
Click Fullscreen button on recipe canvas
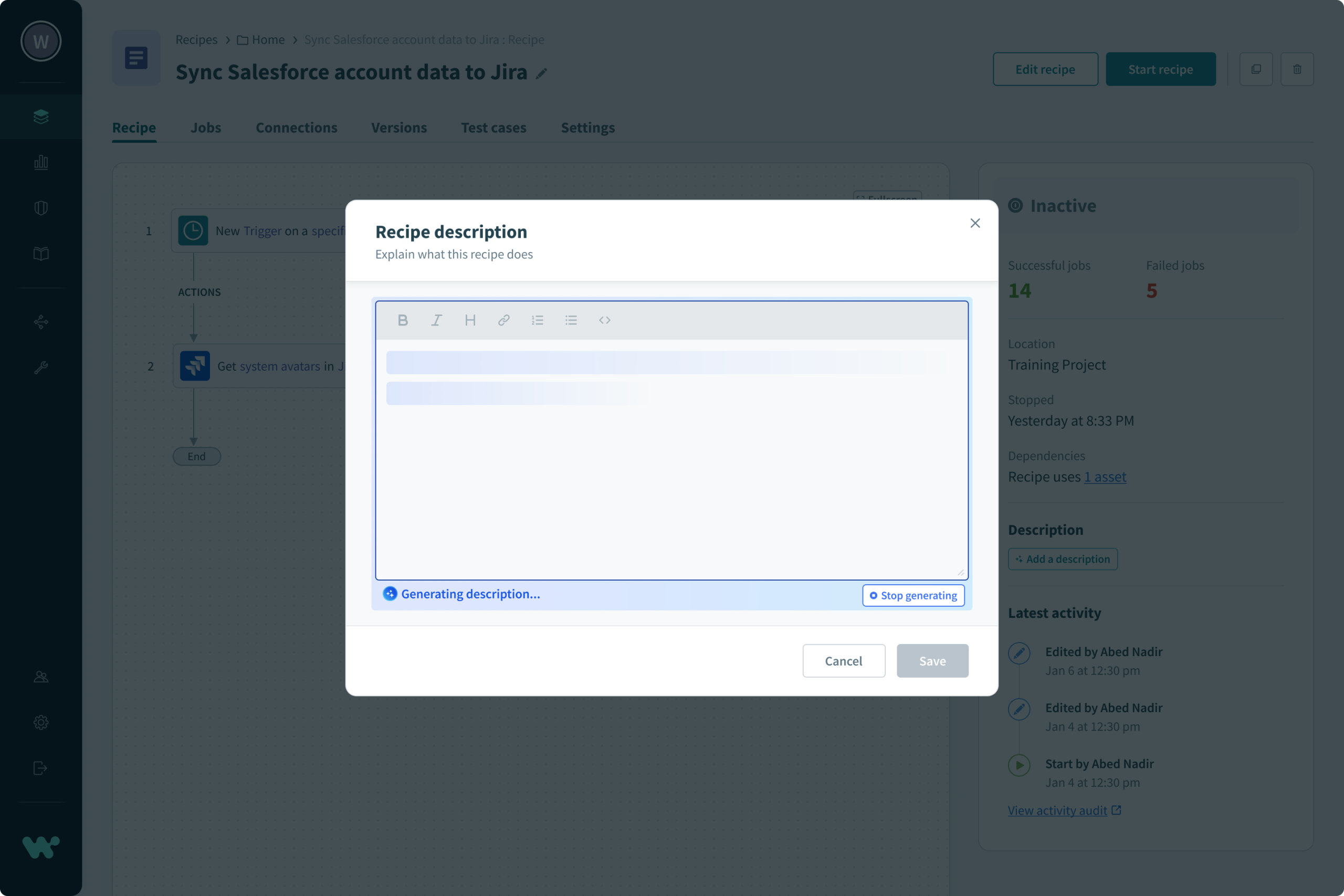coord(887,196)
